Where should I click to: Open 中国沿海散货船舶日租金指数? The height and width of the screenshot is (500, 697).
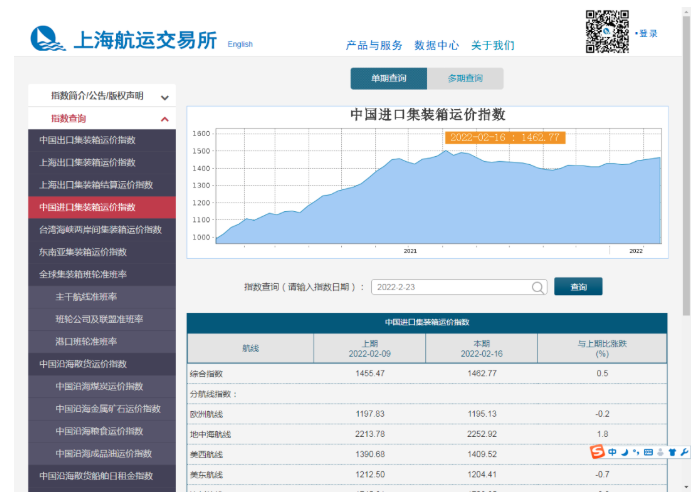(102, 476)
